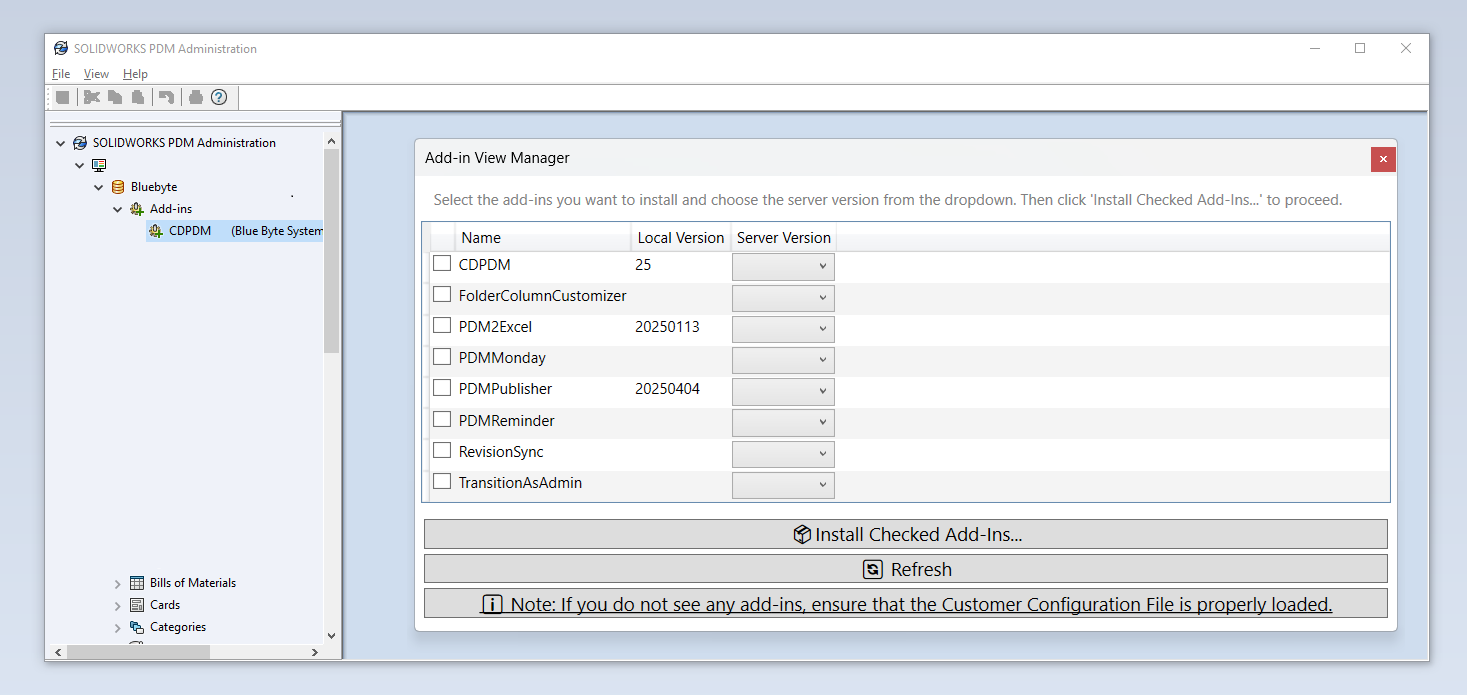This screenshot has width=1467, height=695.
Task: Select the Bills of Materials table icon
Action: pos(137,583)
